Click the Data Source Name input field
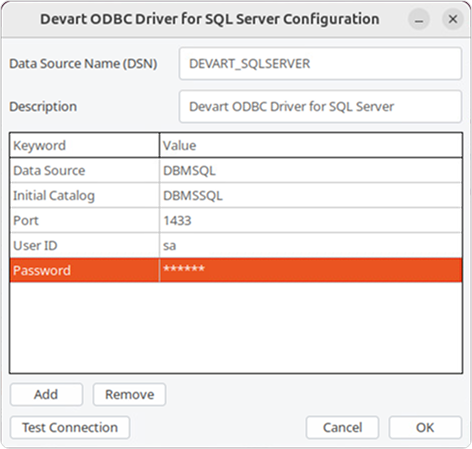This screenshot has height=449, width=472. 320,64
